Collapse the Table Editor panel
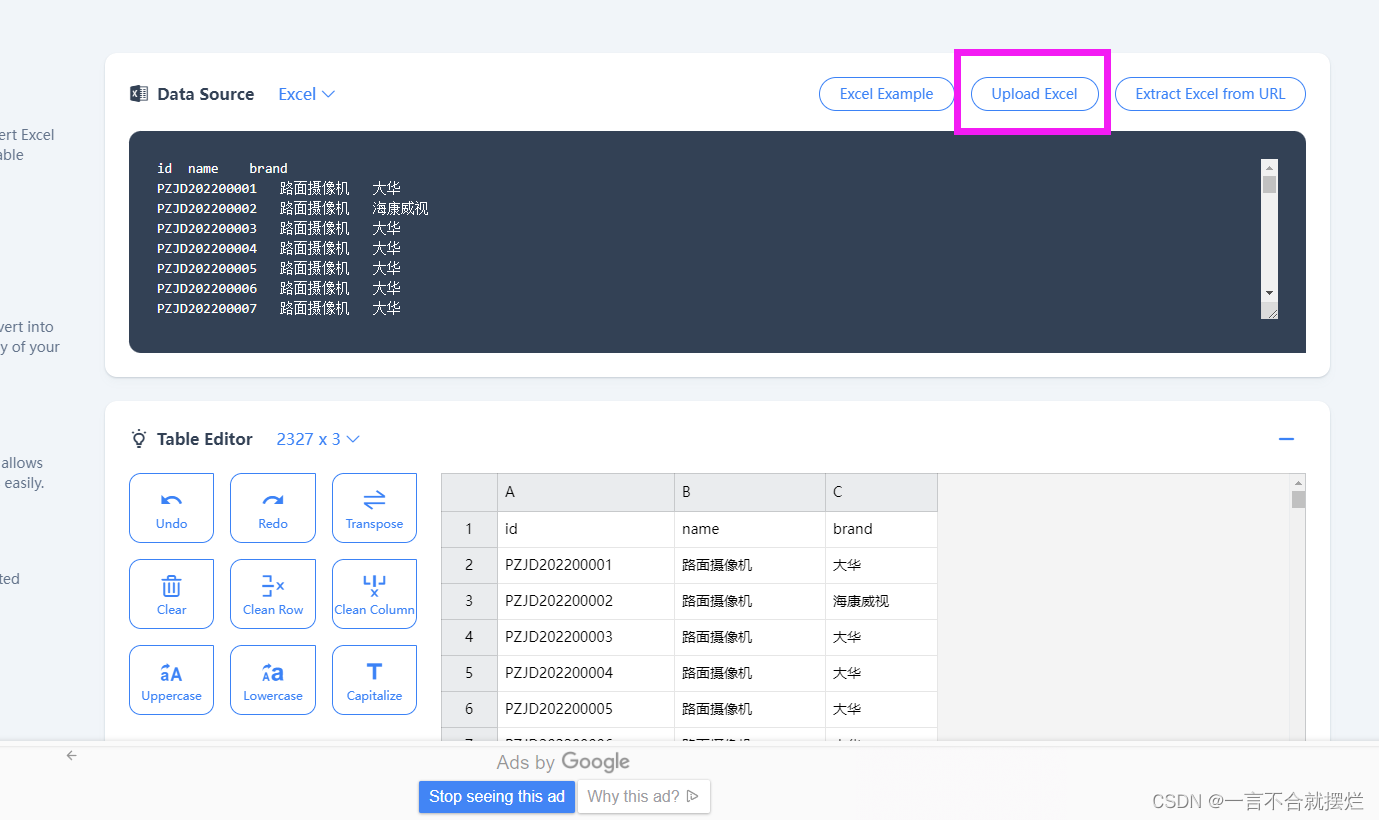Image resolution: width=1379 pixels, height=820 pixels. click(1286, 438)
